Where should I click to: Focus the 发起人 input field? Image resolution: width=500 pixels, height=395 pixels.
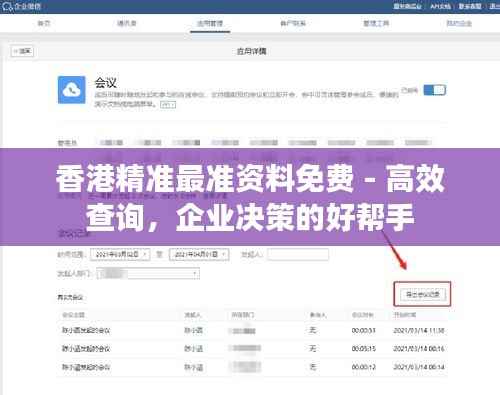click(x=298, y=255)
